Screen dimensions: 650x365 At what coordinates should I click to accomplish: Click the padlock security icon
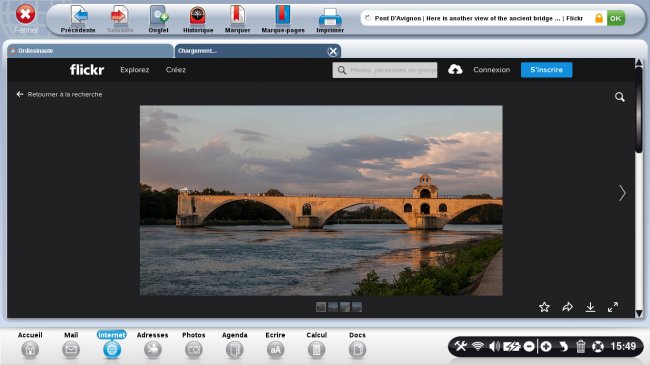599,18
